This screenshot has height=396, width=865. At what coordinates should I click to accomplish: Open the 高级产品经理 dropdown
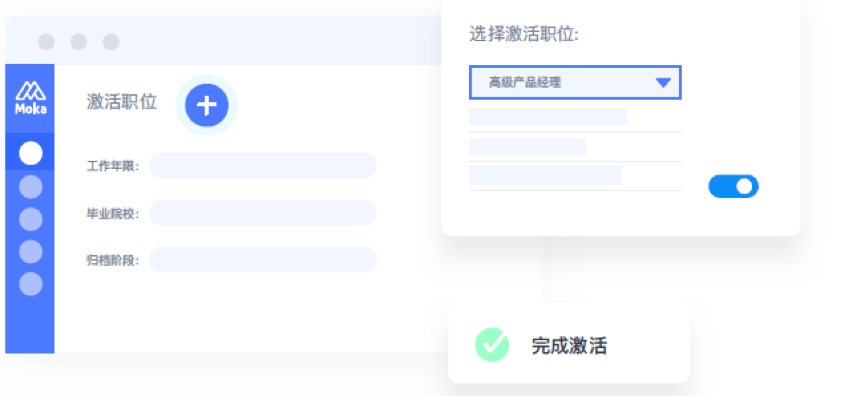[575, 83]
